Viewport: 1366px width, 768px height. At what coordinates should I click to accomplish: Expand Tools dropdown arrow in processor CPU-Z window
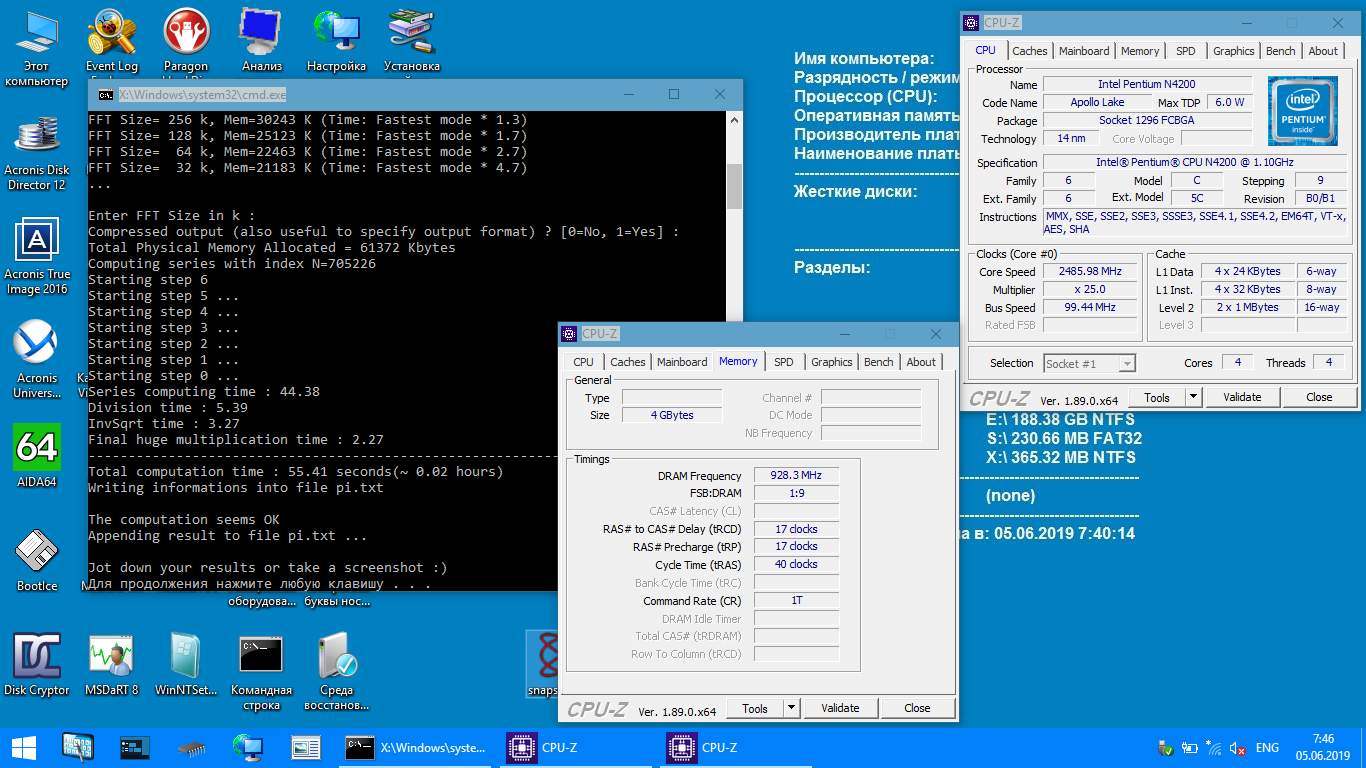pyautogui.click(x=1194, y=397)
